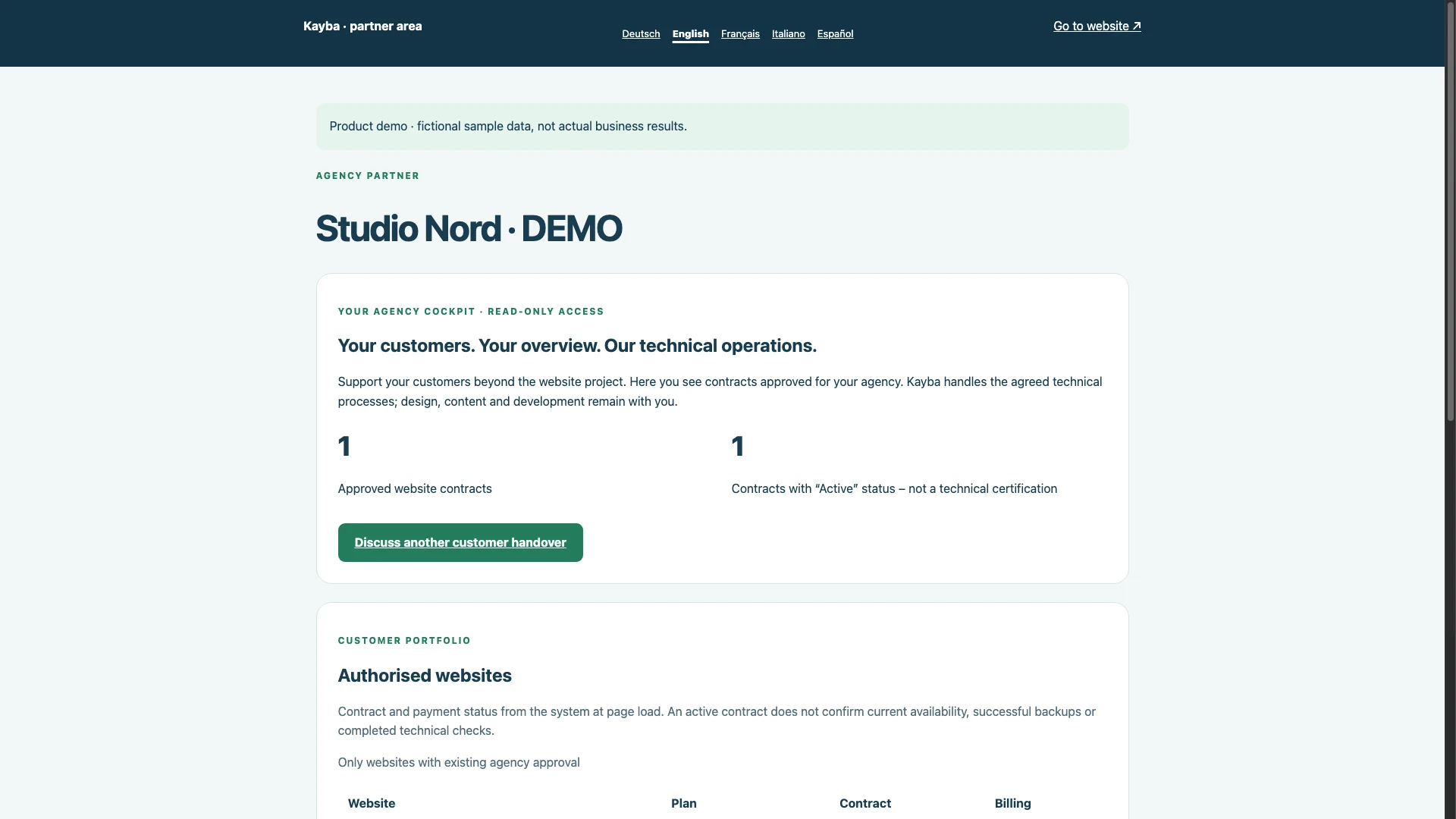Click the Authorised websites heading
The height and width of the screenshot is (819, 1456).
coord(425,676)
